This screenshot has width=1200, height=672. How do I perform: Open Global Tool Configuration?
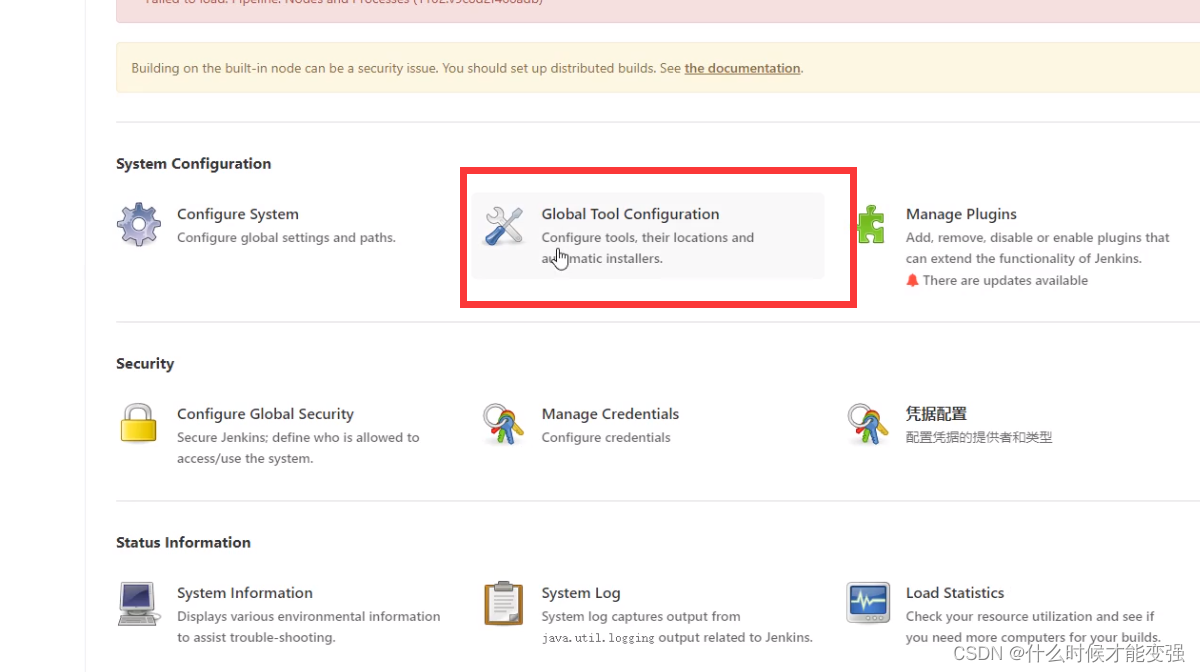tap(630, 214)
